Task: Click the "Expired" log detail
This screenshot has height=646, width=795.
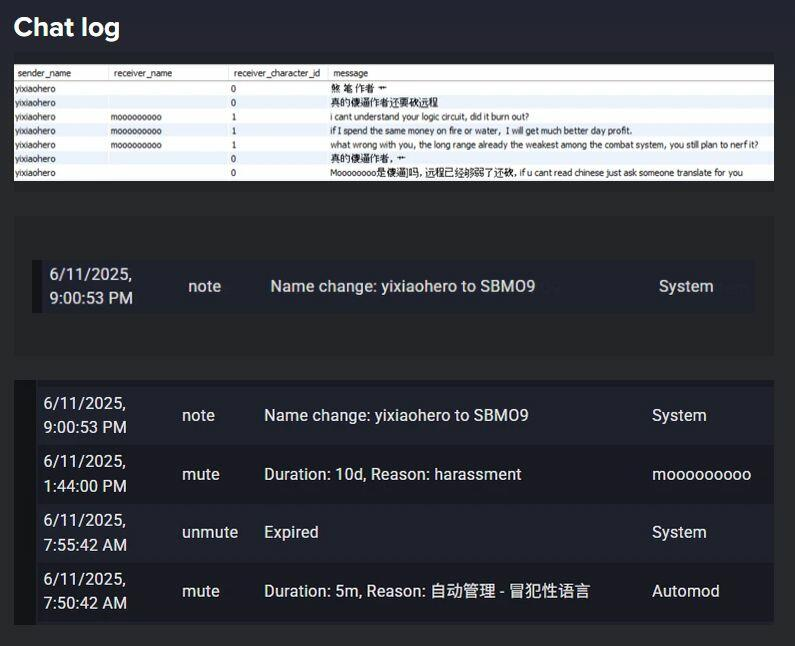Action: coord(291,532)
